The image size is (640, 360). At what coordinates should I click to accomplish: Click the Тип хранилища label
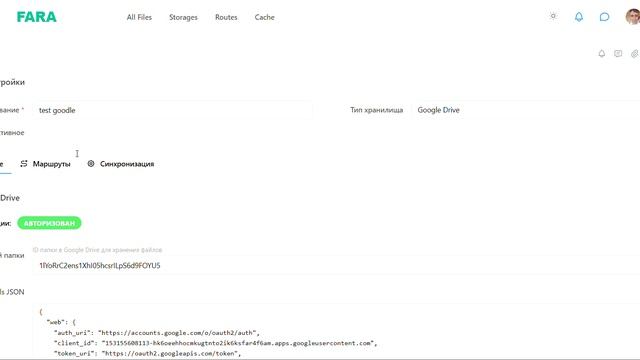coord(376,110)
